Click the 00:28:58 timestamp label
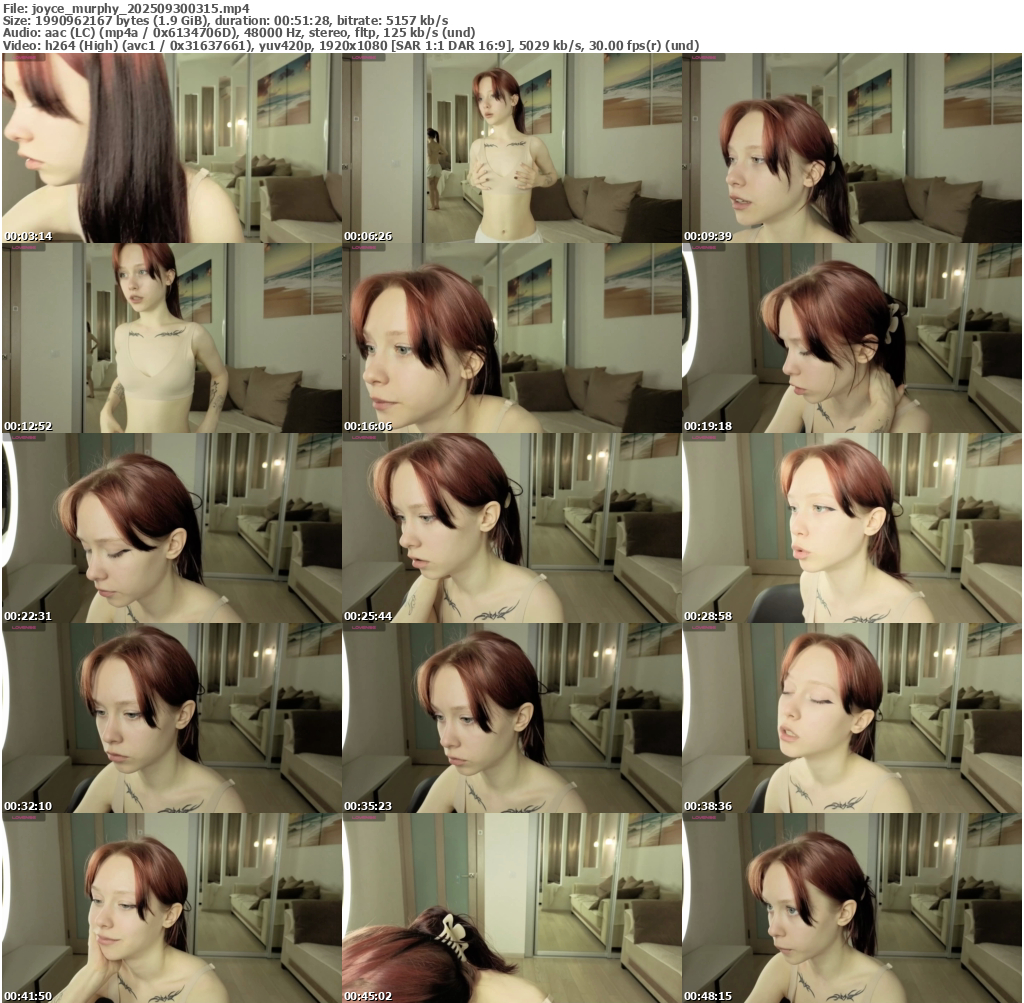The image size is (1024, 1003). click(708, 616)
